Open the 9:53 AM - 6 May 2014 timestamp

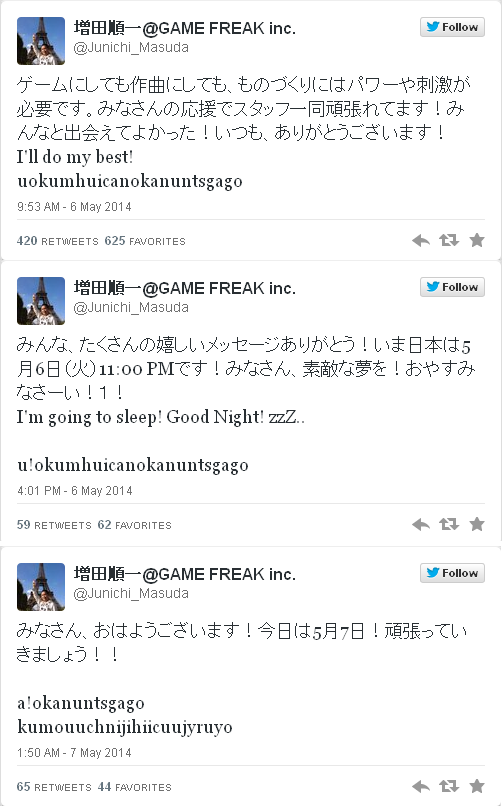point(74,207)
